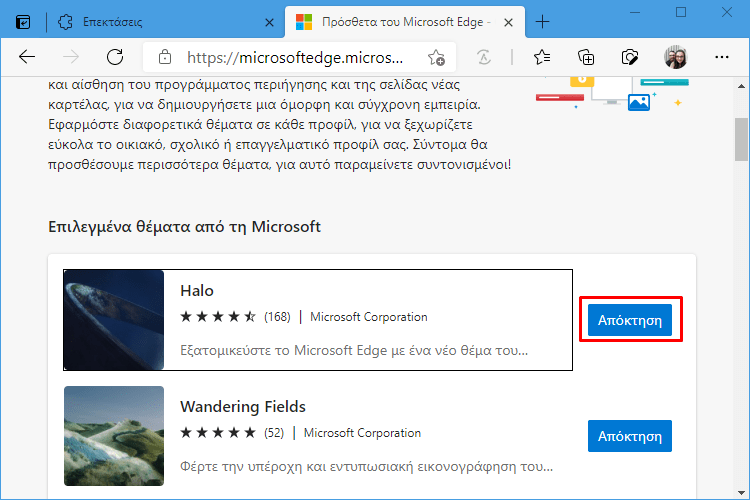Click the address bar URL
750x500 pixels.
pos(295,57)
